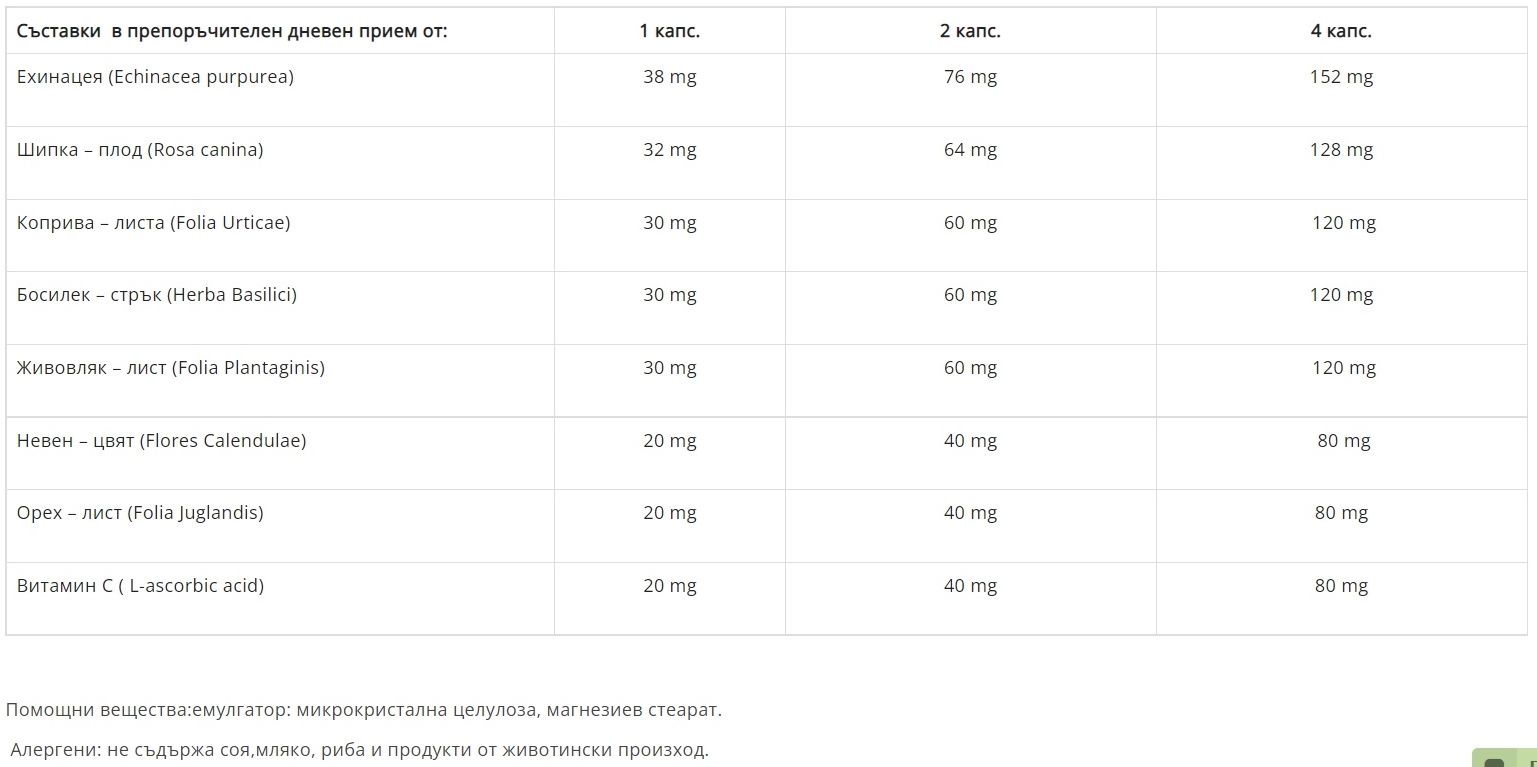
Task: Click the table header "Съставки в препоръчителен дневен прием"
Action: coord(232,31)
